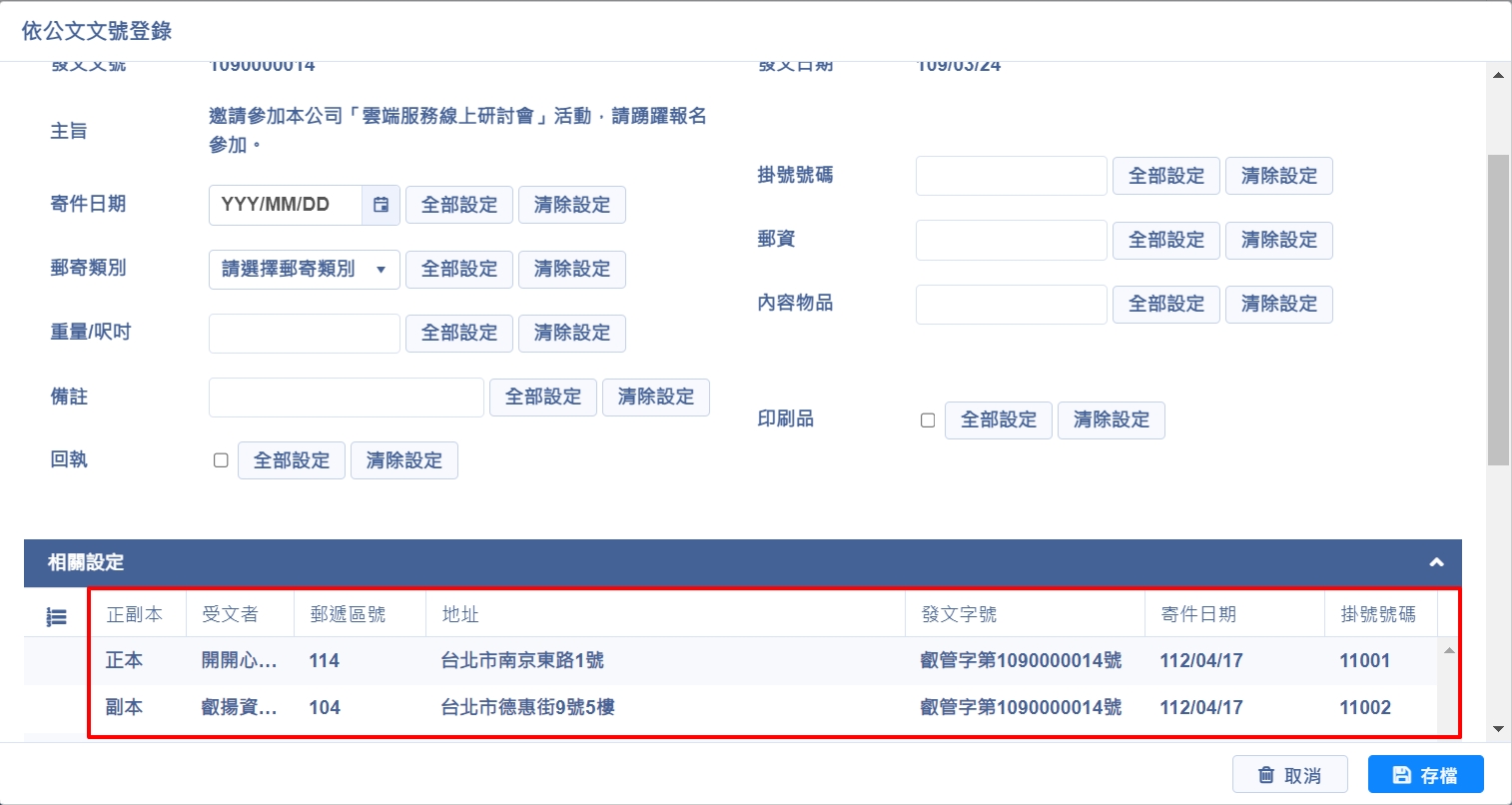Click 清除設定 next to 郵資

(1278, 240)
